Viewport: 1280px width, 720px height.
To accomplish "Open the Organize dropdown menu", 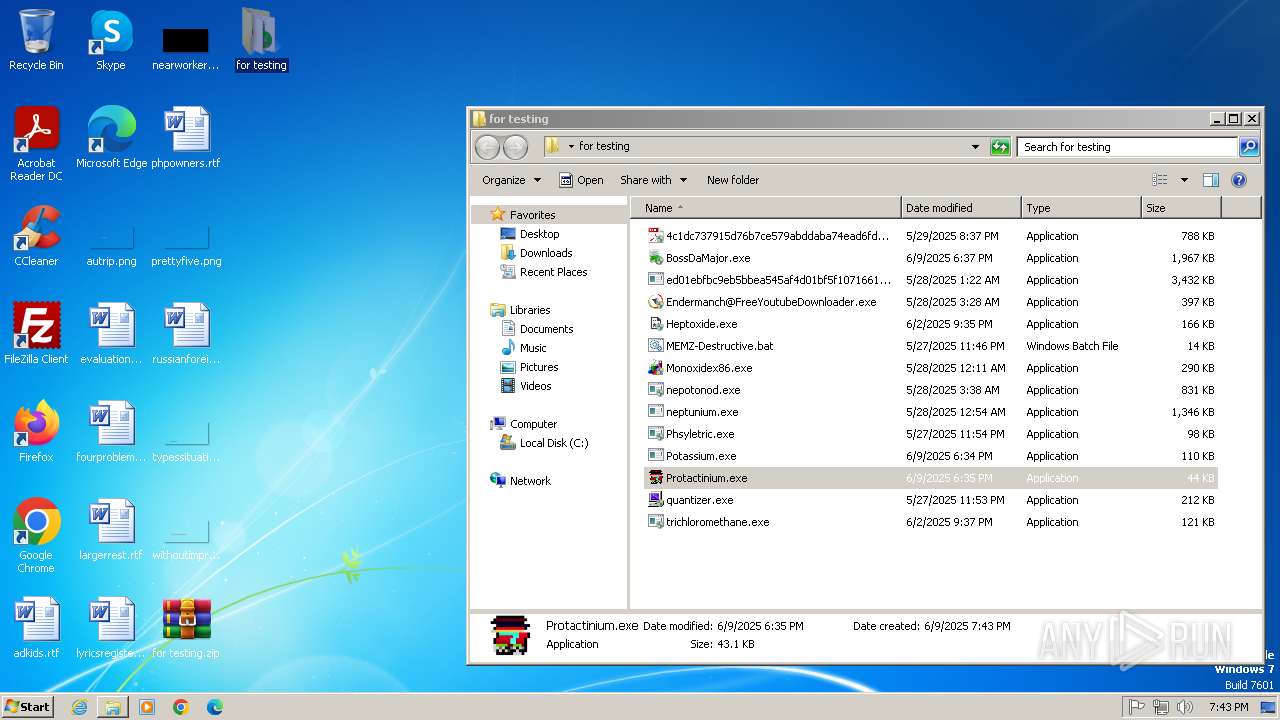I will (511, 180).
